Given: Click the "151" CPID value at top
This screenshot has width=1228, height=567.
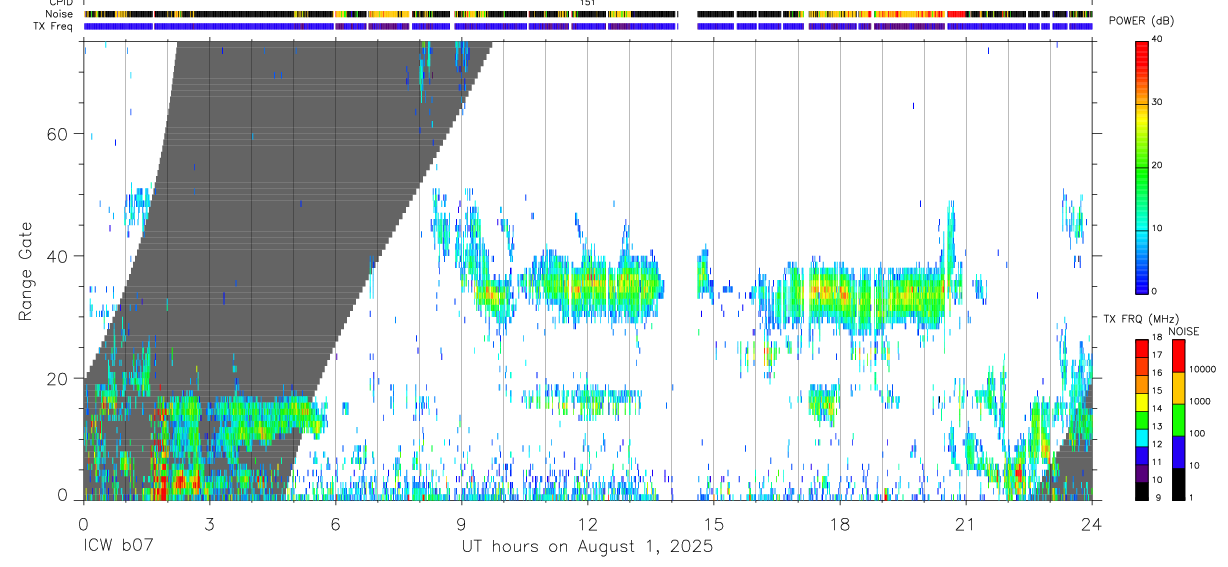Looking at the screenshot, I should pyautogui.click(x=588, y=3).
